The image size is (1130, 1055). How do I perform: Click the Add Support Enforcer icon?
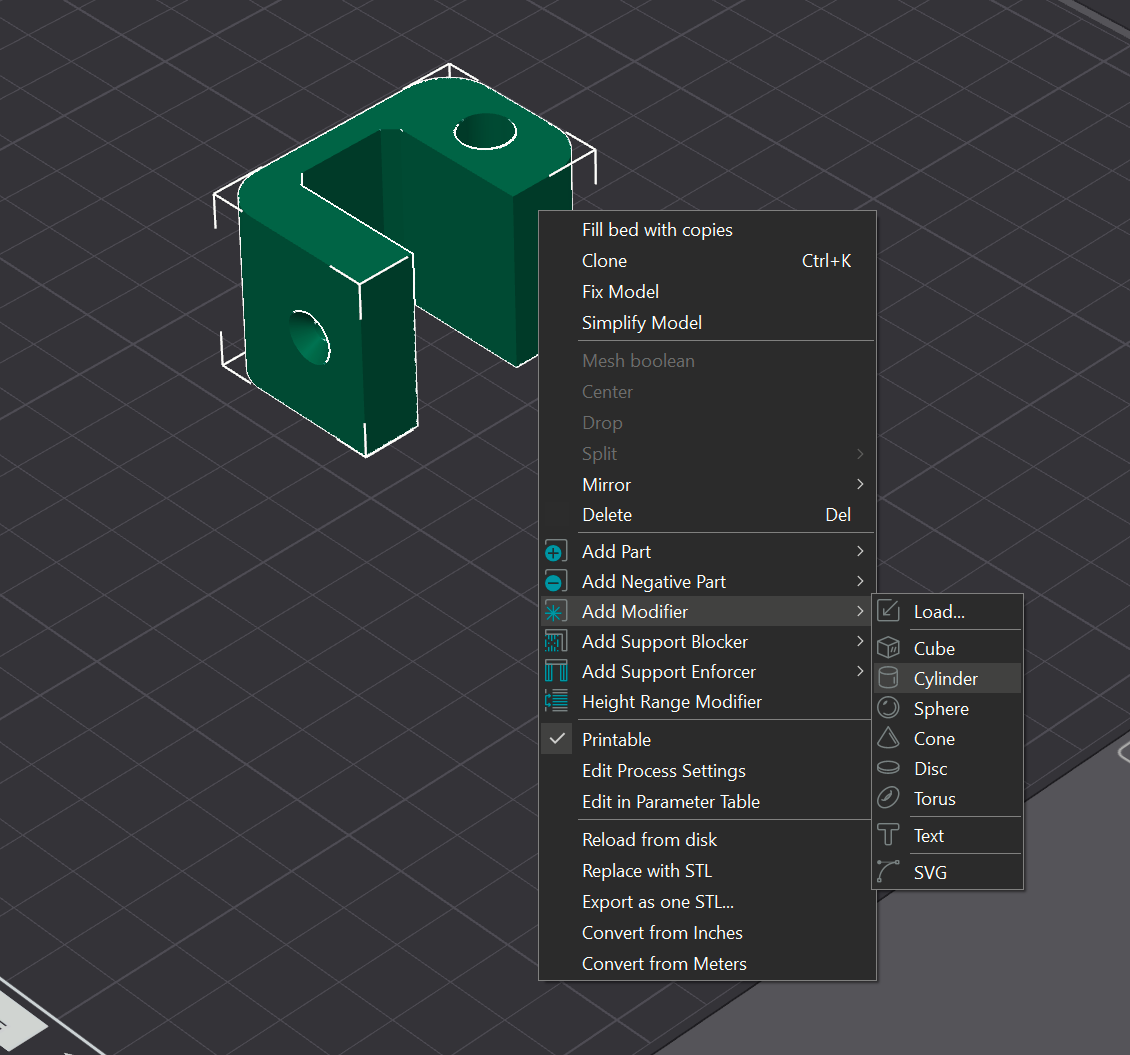[556, 672]
